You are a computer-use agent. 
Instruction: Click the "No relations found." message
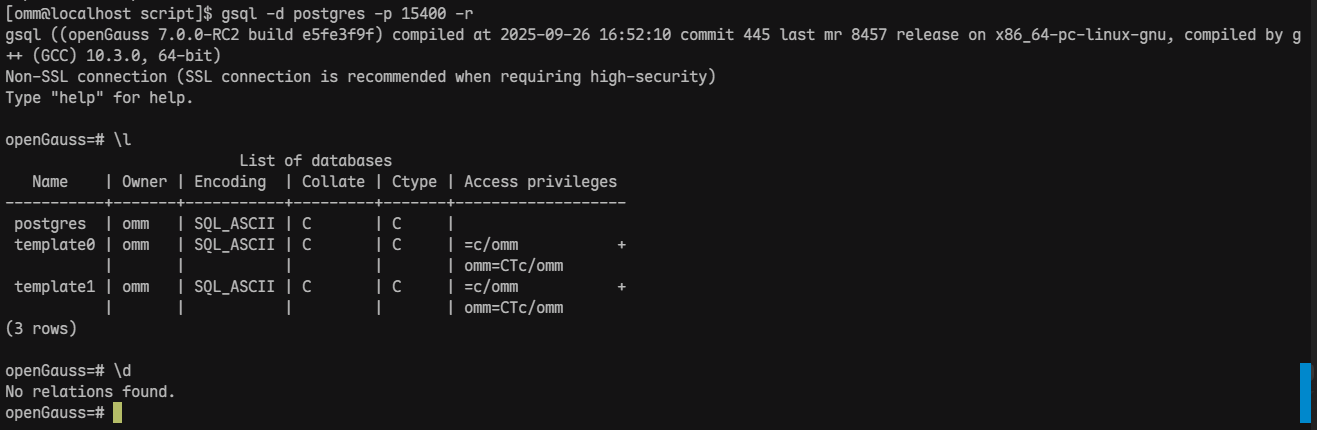pyautogui.click(x=90, y=392)
